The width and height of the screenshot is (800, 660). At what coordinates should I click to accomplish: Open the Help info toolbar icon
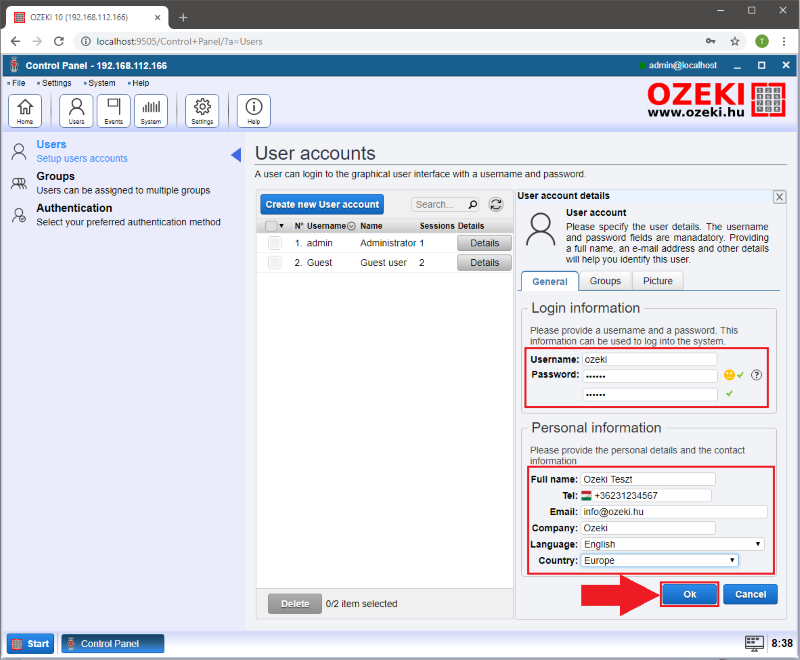pyautogui.click(x=253, y=110)
